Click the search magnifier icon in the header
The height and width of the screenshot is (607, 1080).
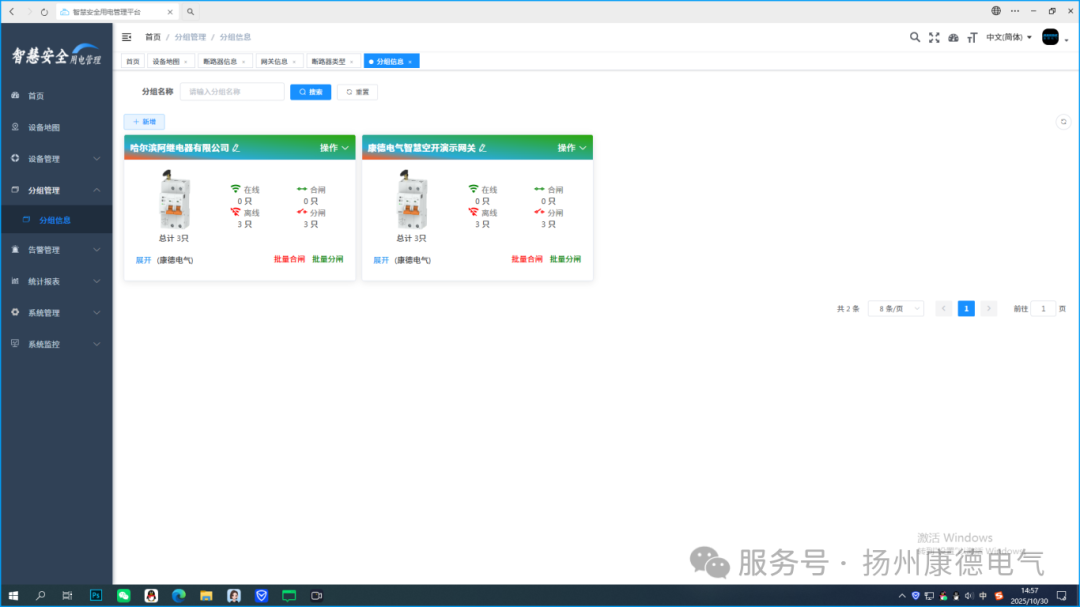[915, 36]
